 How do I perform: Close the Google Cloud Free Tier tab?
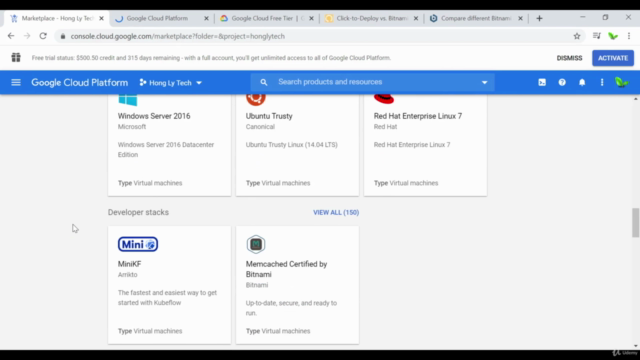311,18
